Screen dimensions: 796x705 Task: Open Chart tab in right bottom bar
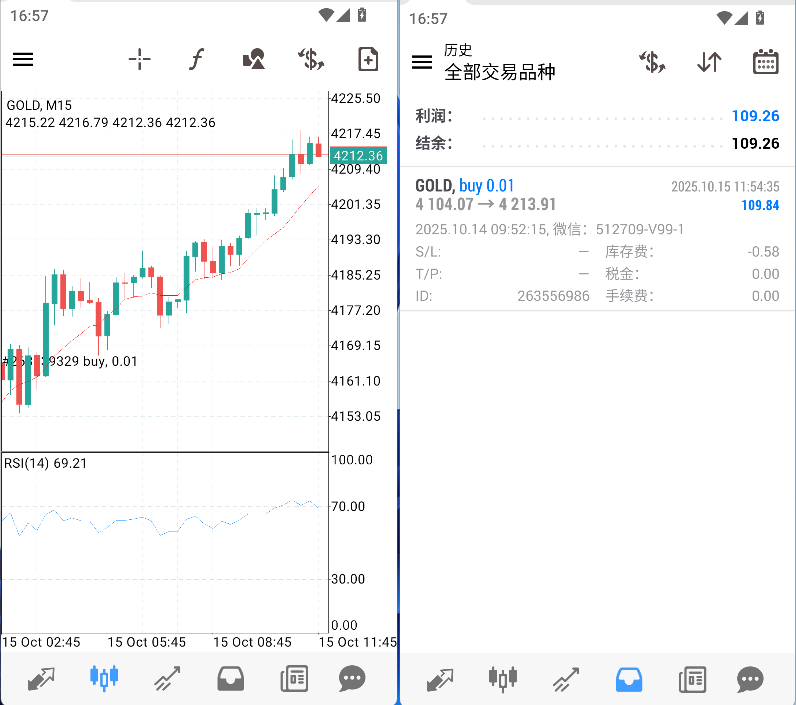click(501, 680)
